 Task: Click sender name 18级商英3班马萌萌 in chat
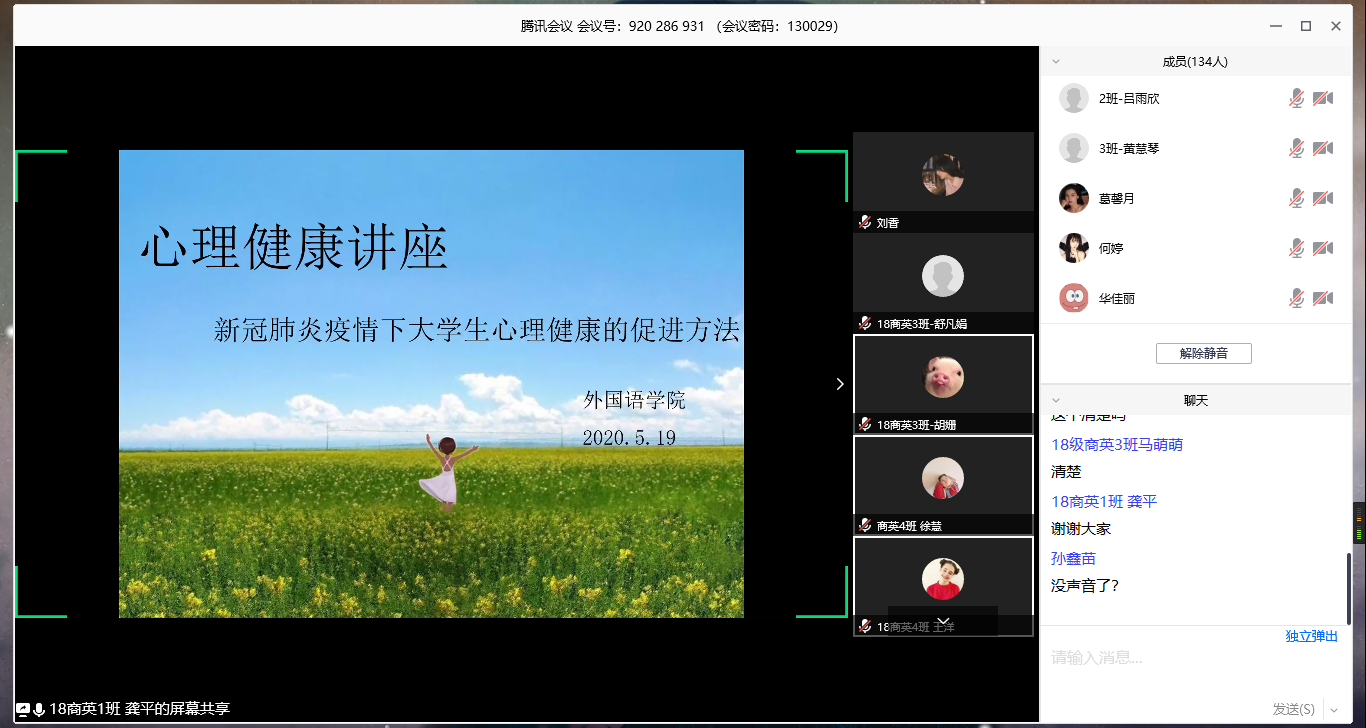tap(1117, 445)
